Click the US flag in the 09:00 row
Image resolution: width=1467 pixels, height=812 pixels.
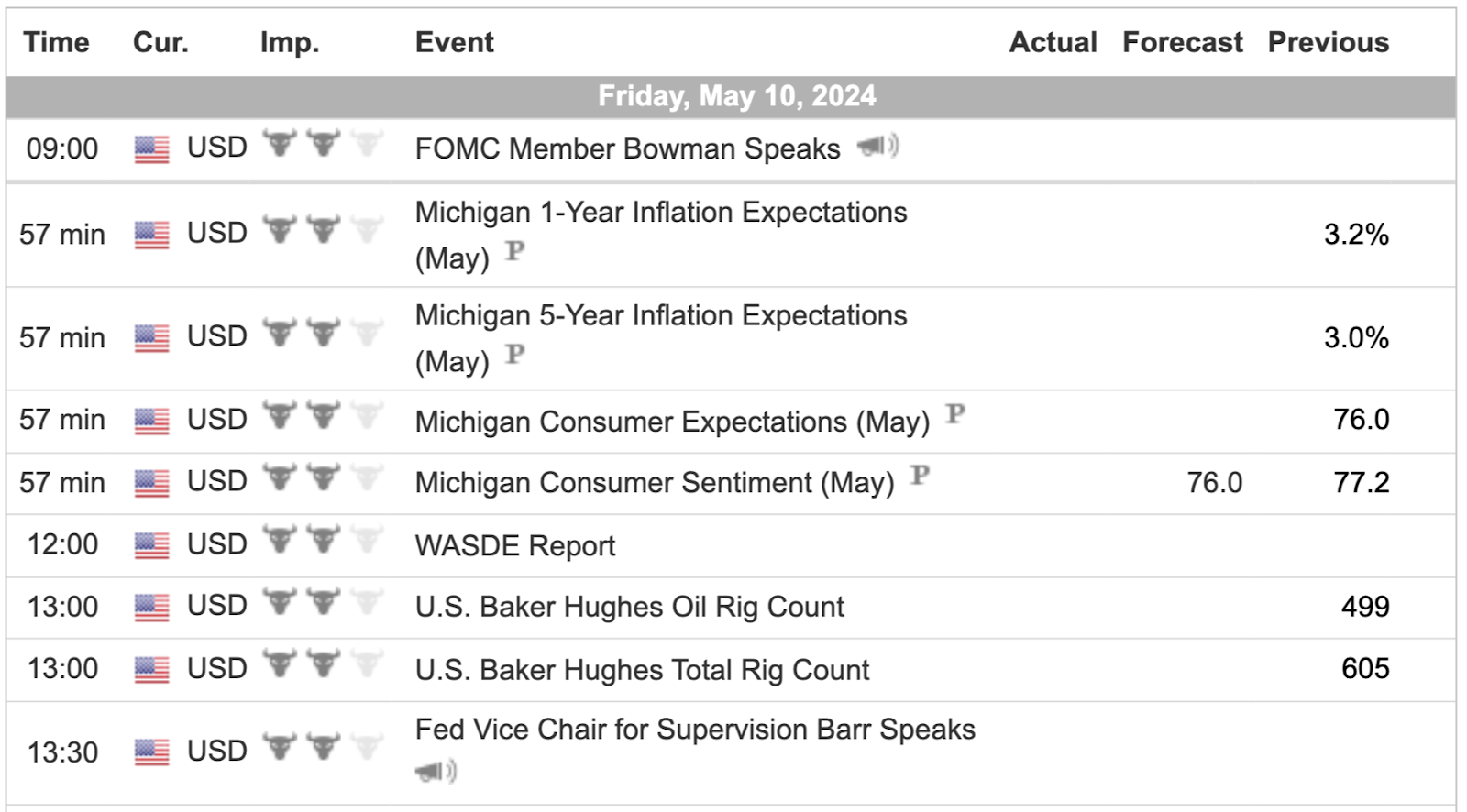[152, 149]
